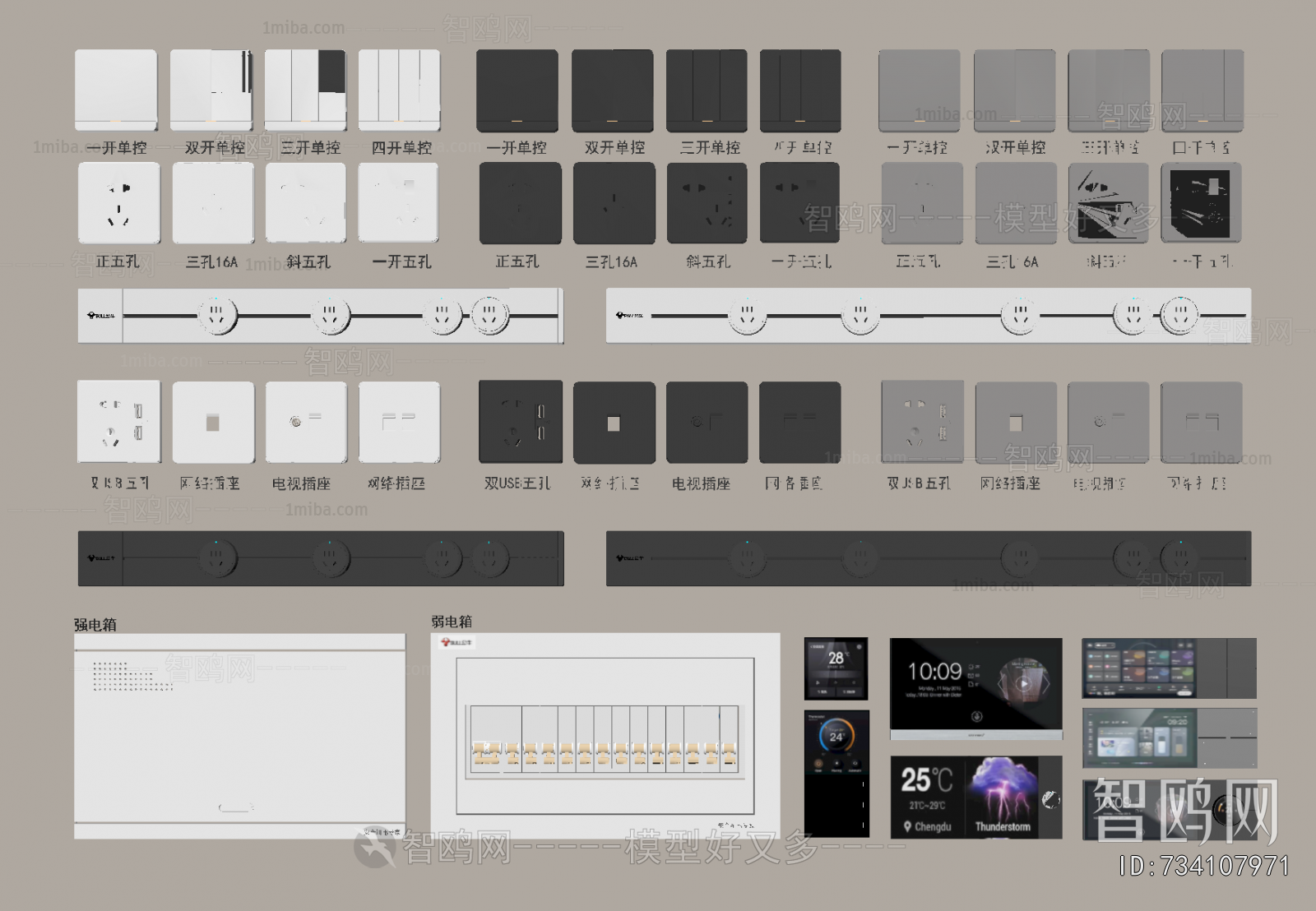Viewport: 1316px width, 911px height.
Task: Click the 强电箱 label
Action: point(95,625)
